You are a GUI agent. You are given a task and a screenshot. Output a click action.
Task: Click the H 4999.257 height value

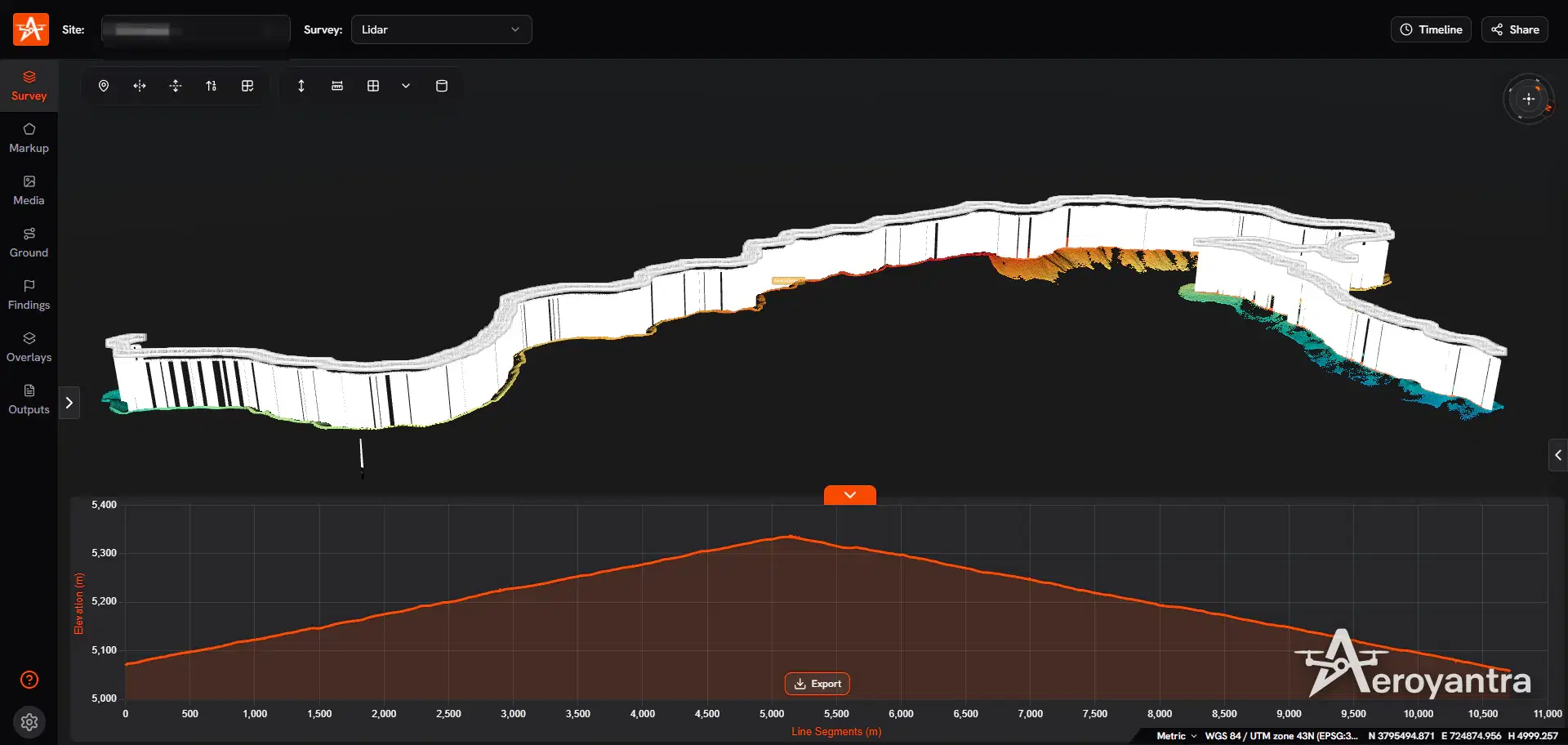(1533, 736)
